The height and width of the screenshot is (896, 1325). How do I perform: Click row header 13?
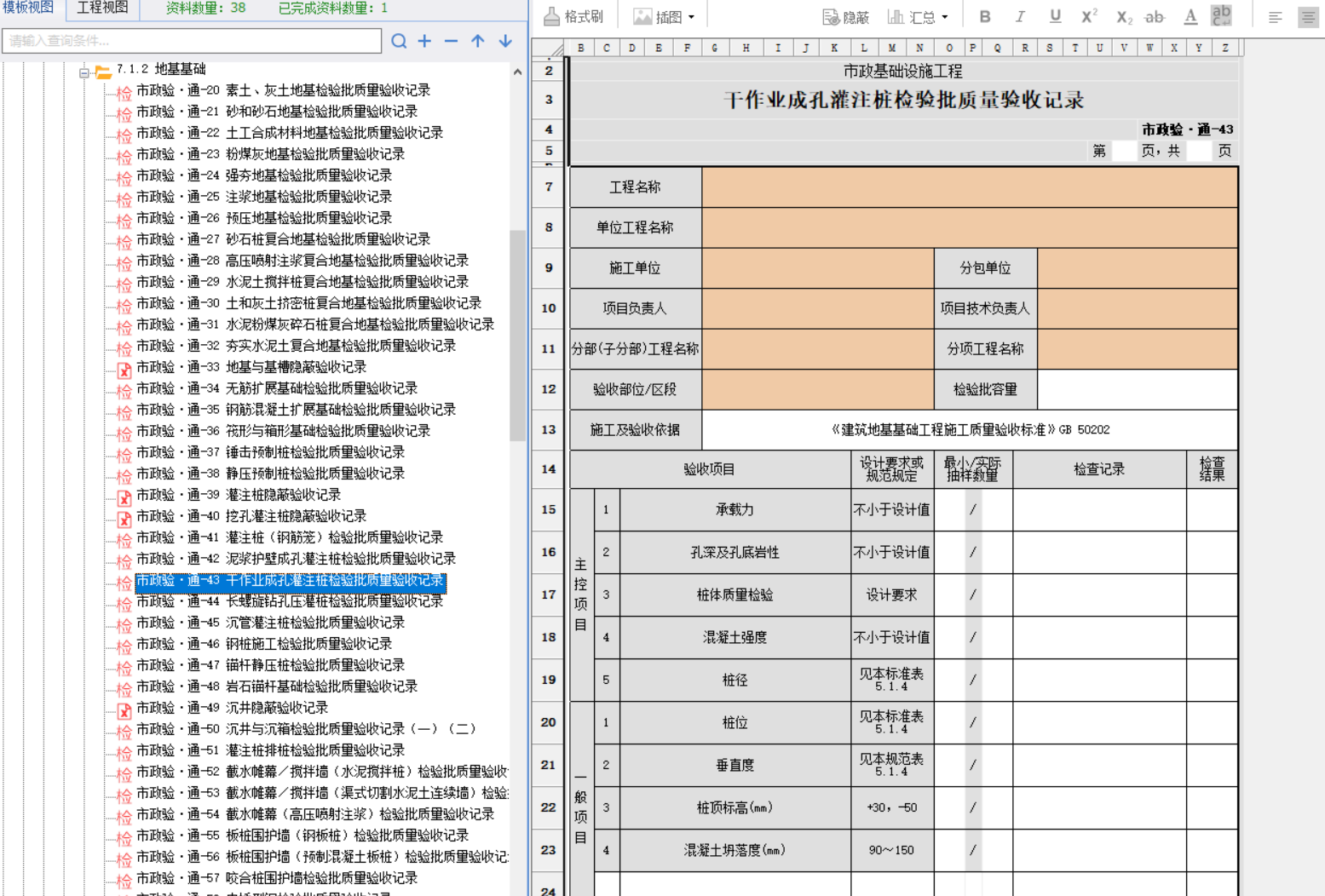(x=548, y=430)
